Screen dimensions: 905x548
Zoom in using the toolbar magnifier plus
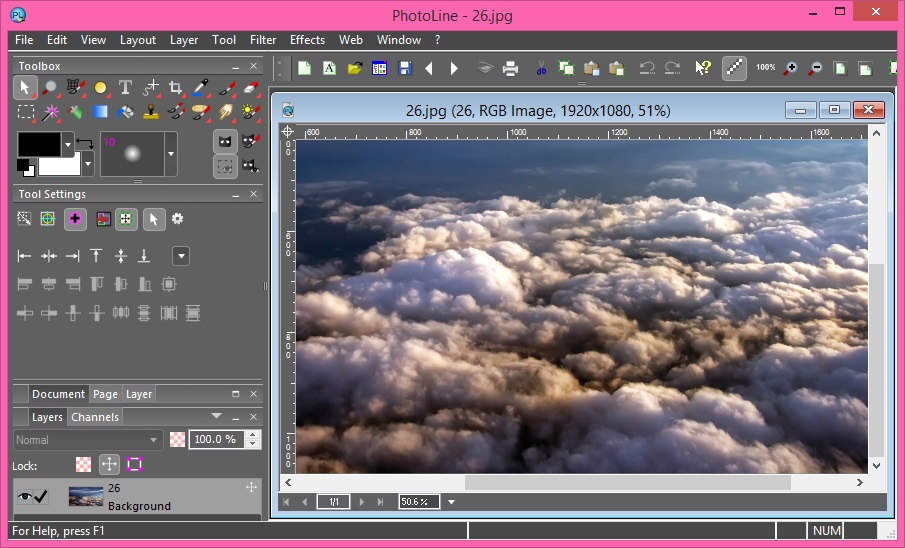point(790,68)
